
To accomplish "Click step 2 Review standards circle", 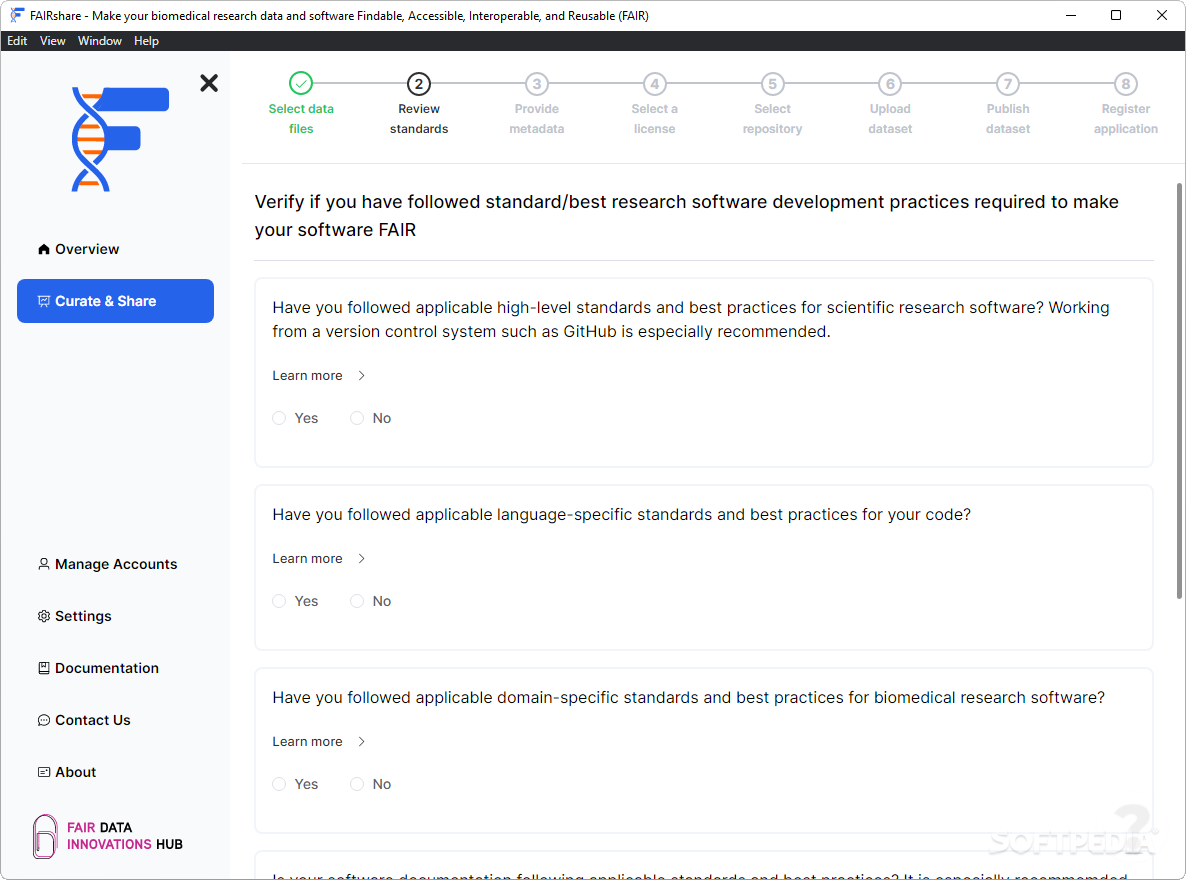I will [419, 83].
